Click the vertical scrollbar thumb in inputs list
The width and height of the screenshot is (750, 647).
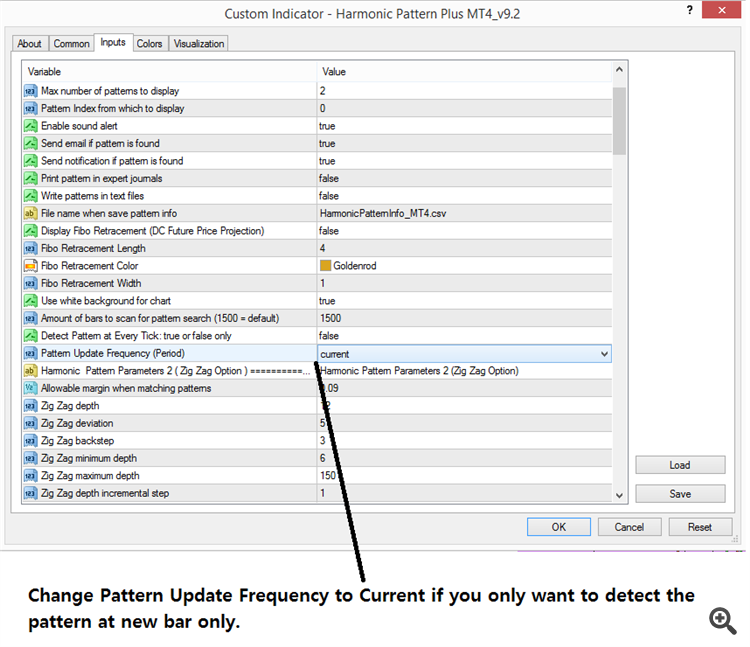(619, 121)
